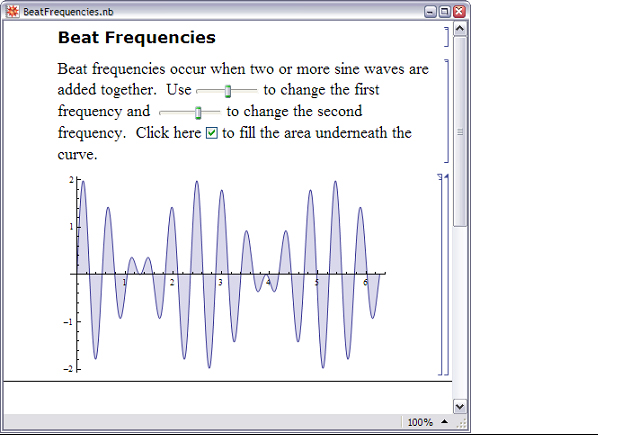Minimize the BeatFrequencies.nb window
This screenshot has height=435, width=621.
point(430,11)
